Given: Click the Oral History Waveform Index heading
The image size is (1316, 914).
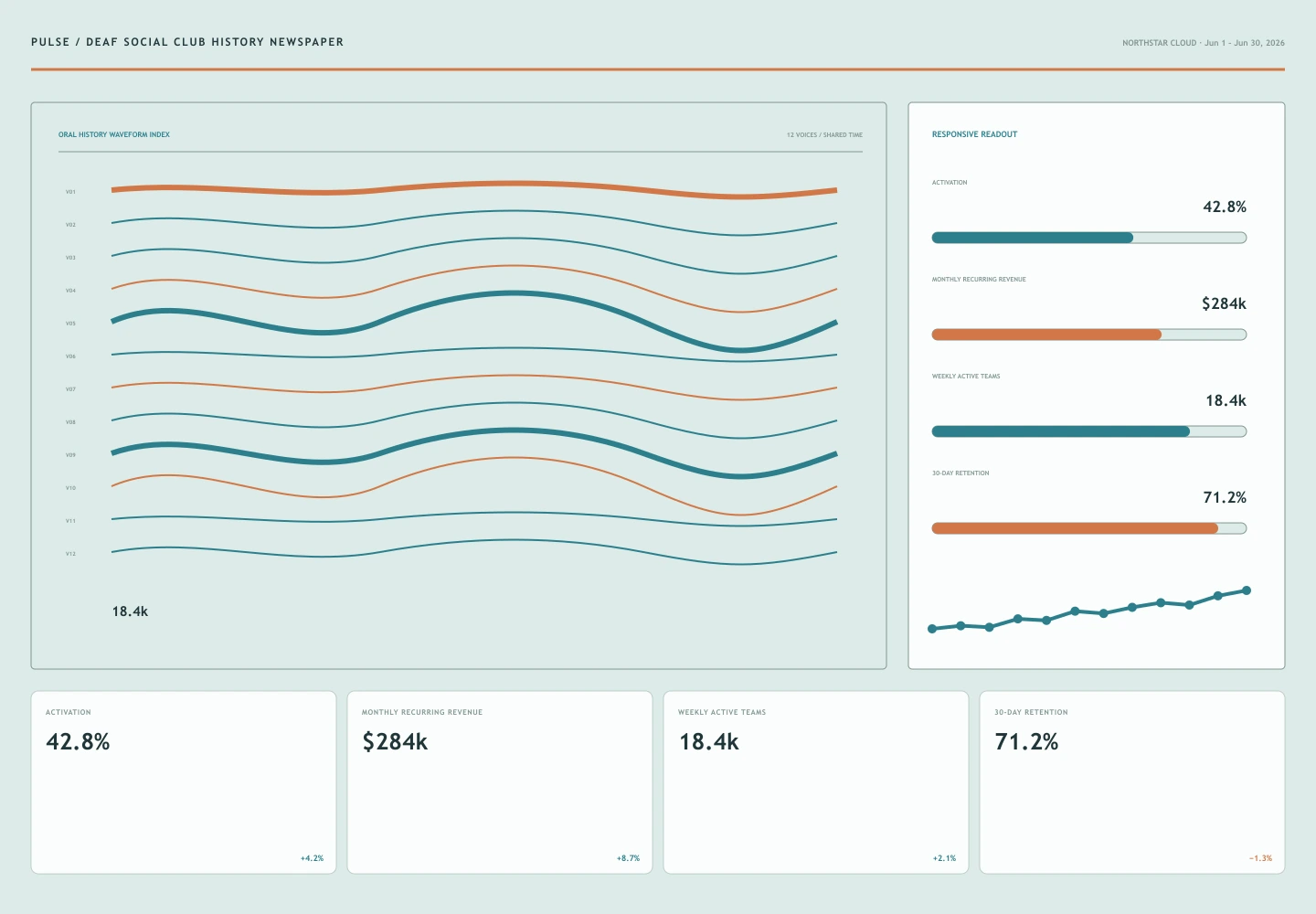Looking at the screenshot, I should click(x=114, y=134).
